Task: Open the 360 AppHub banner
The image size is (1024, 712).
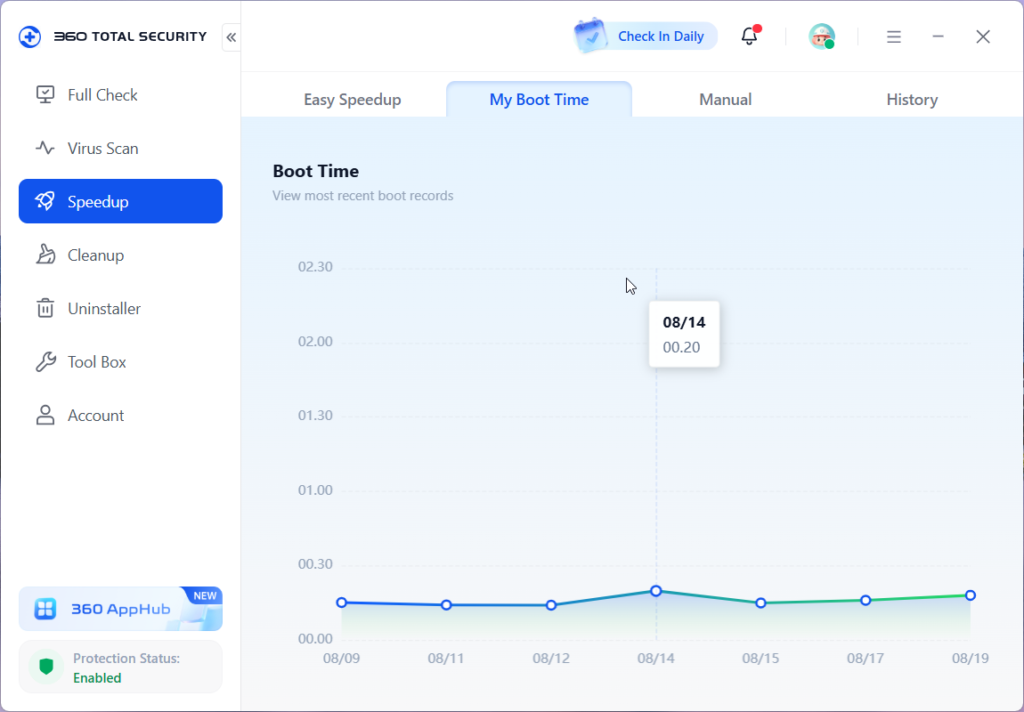Action: 121,609
